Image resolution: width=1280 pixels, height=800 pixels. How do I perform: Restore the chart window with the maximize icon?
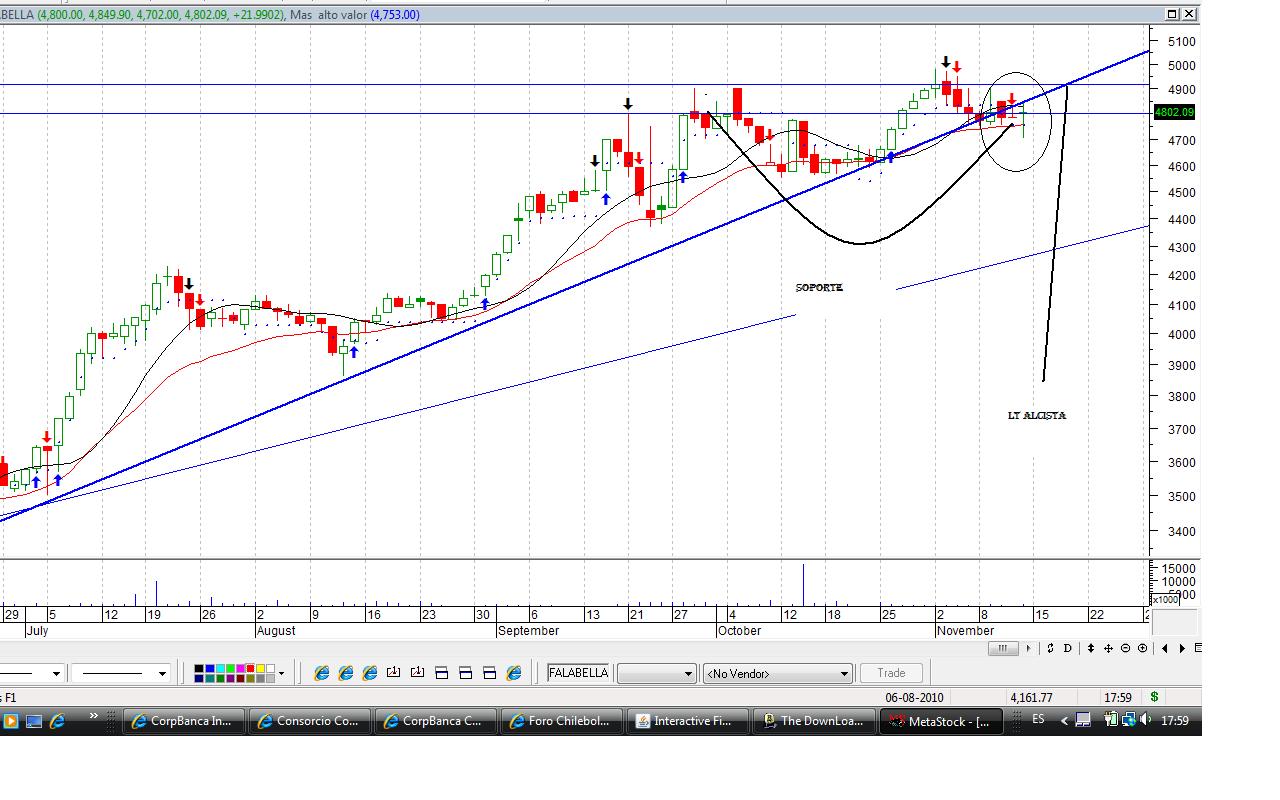tap(1172, 14)
